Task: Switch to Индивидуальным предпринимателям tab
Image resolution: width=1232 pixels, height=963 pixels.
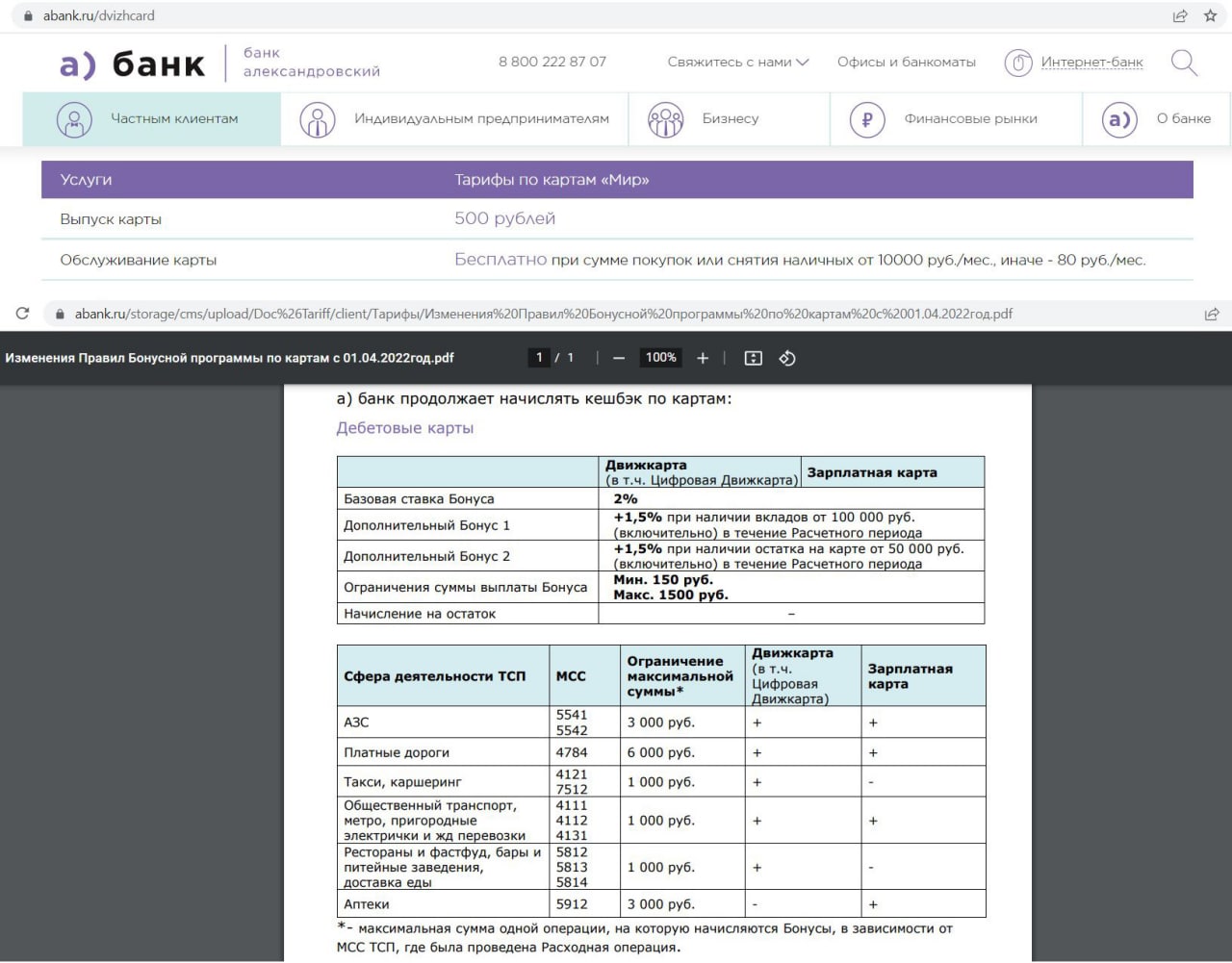Action: (454, 119)
